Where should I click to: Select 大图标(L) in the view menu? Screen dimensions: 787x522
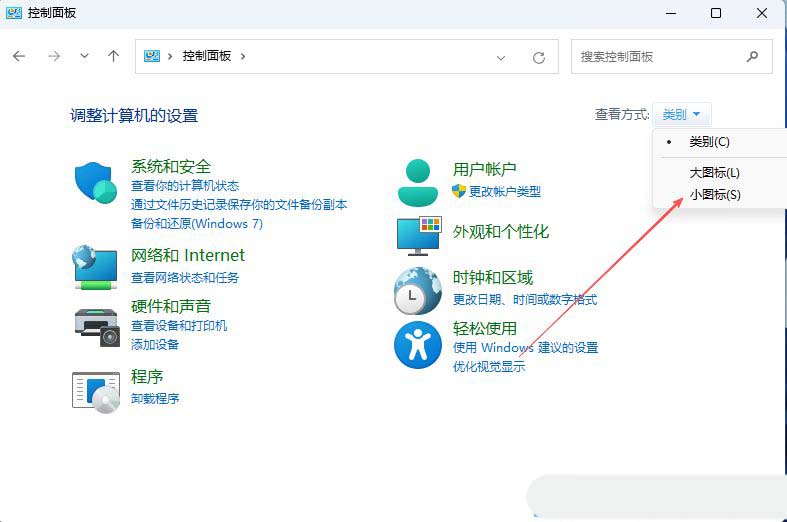(x=715, y=173)
